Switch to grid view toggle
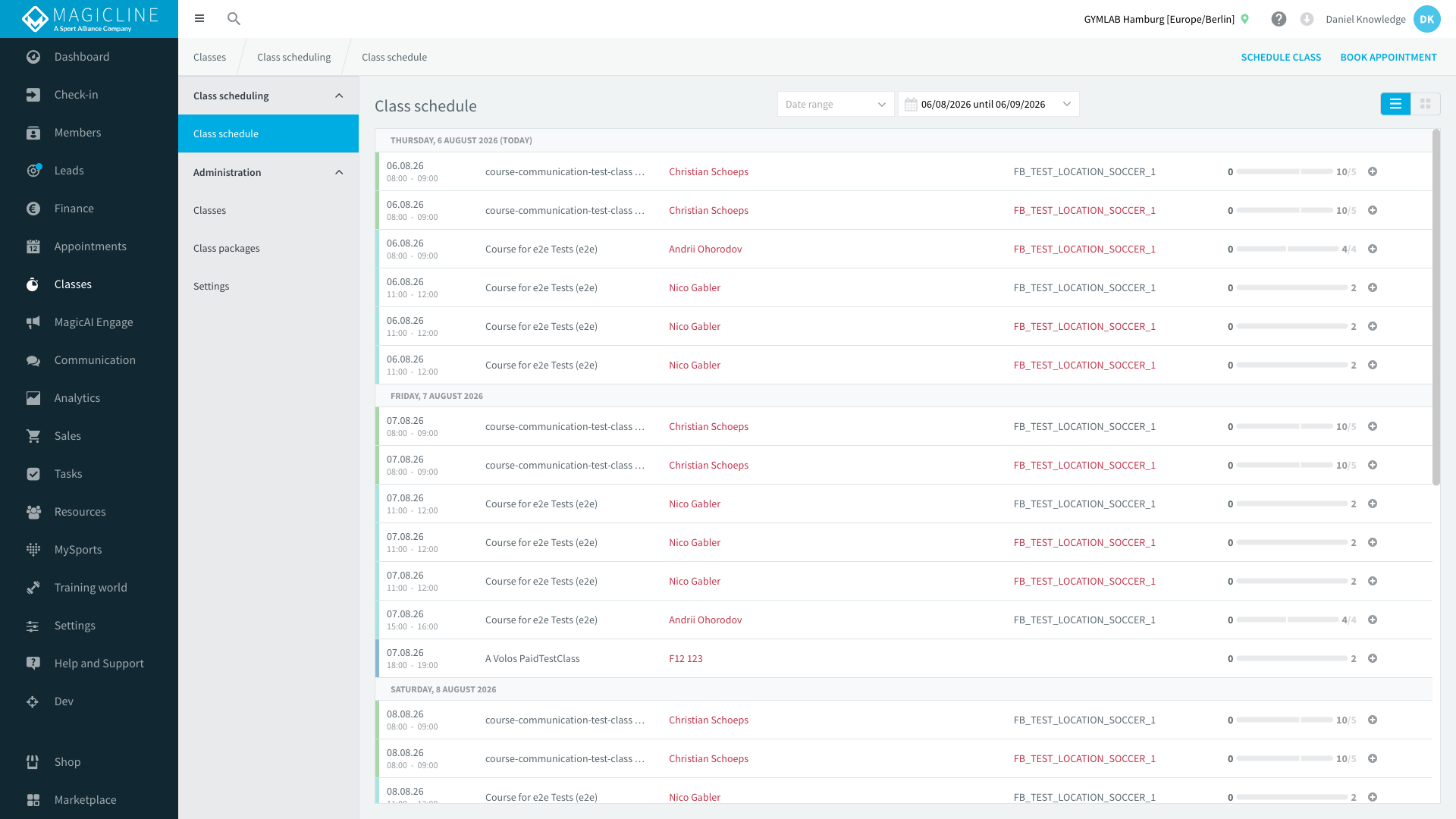This screenshot has width=1456, height=819. click(x=1426, y=104)
